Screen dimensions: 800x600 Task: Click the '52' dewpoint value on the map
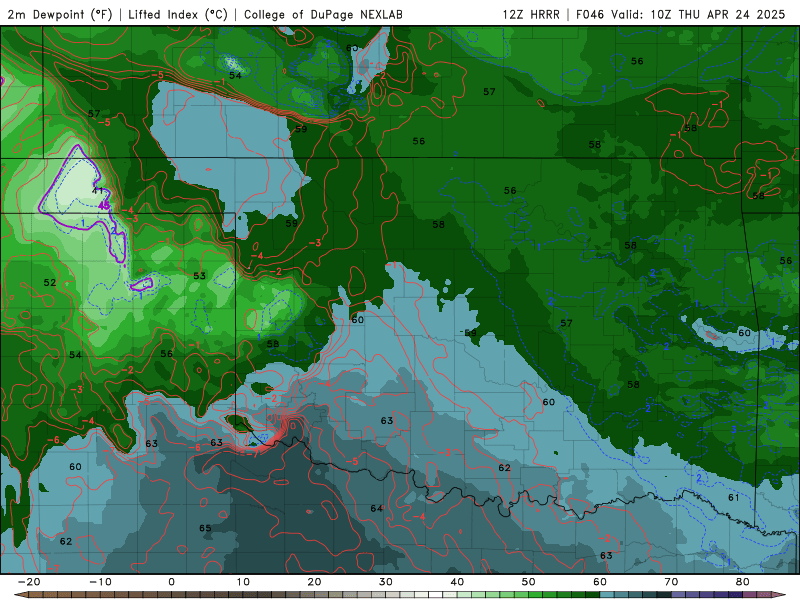pos(49,283)
